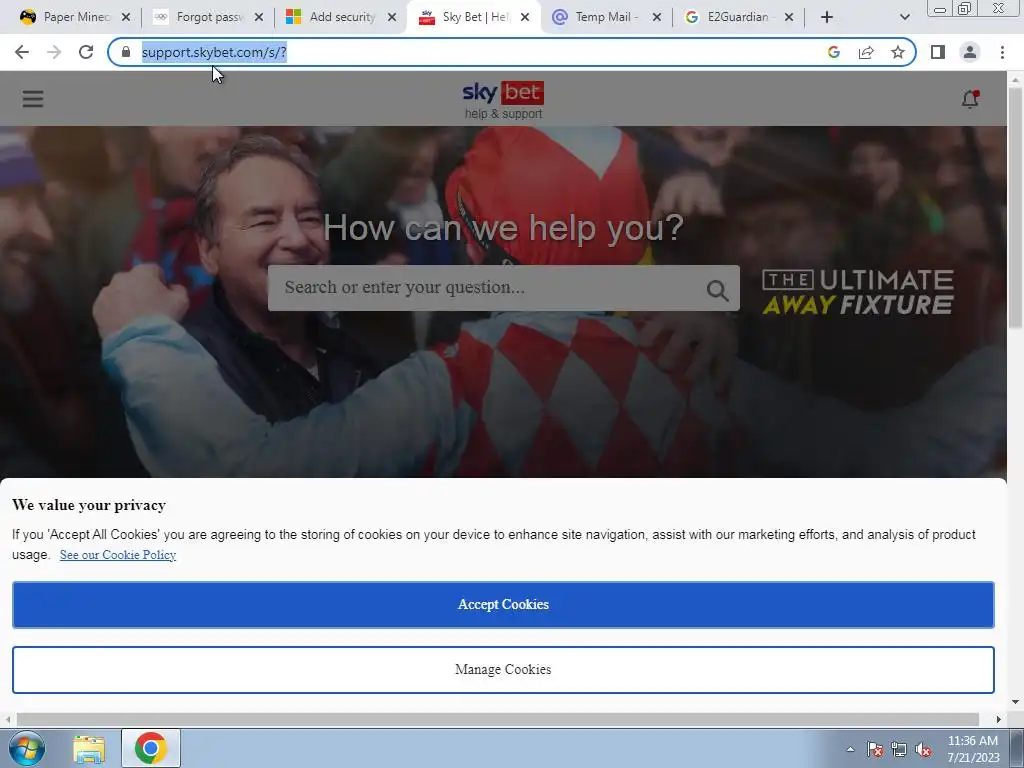
Task: Show hidden system tray icons
Action: tap(850, 749)
